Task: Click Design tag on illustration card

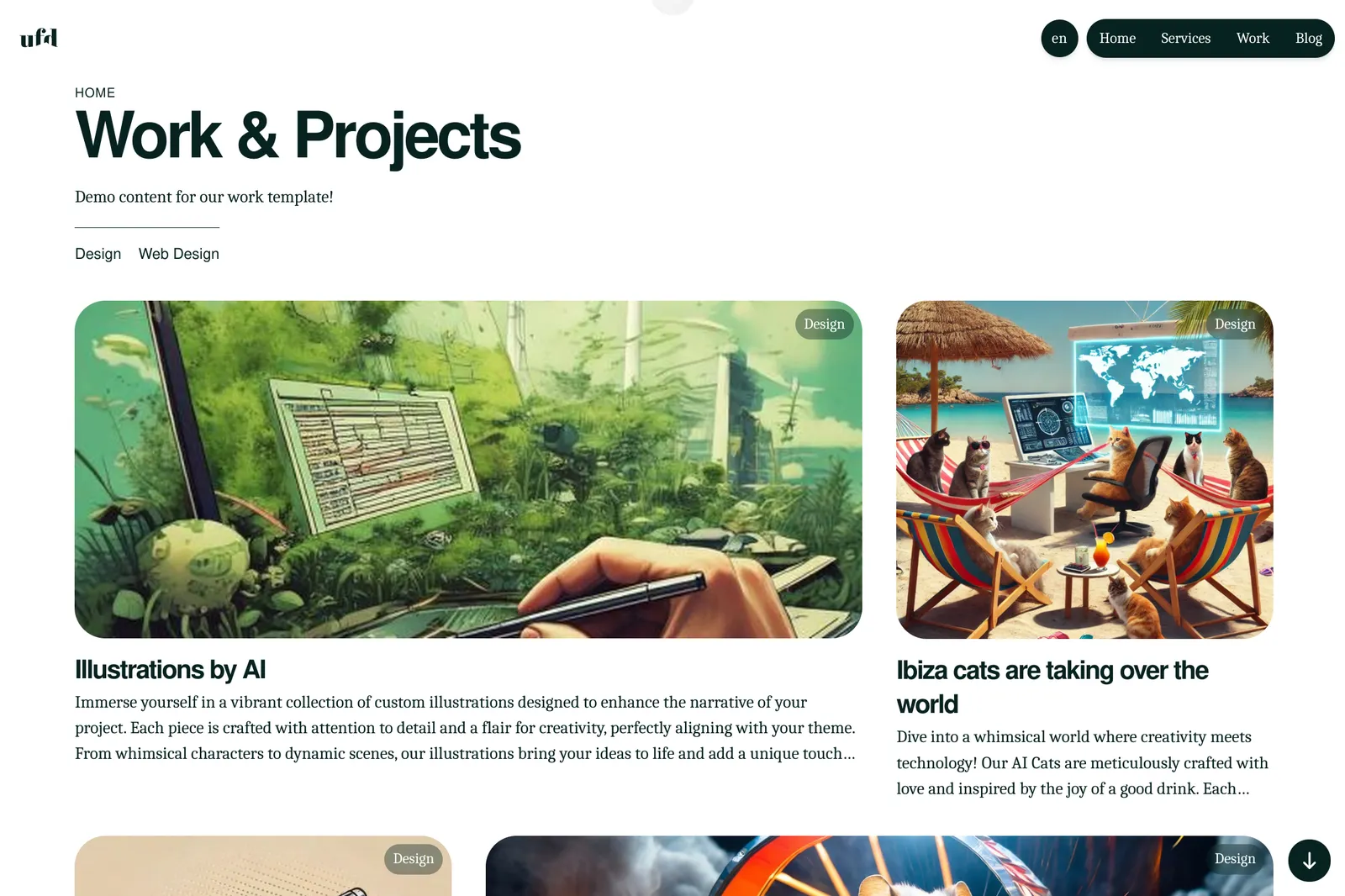Action: (x=824, y=324)
